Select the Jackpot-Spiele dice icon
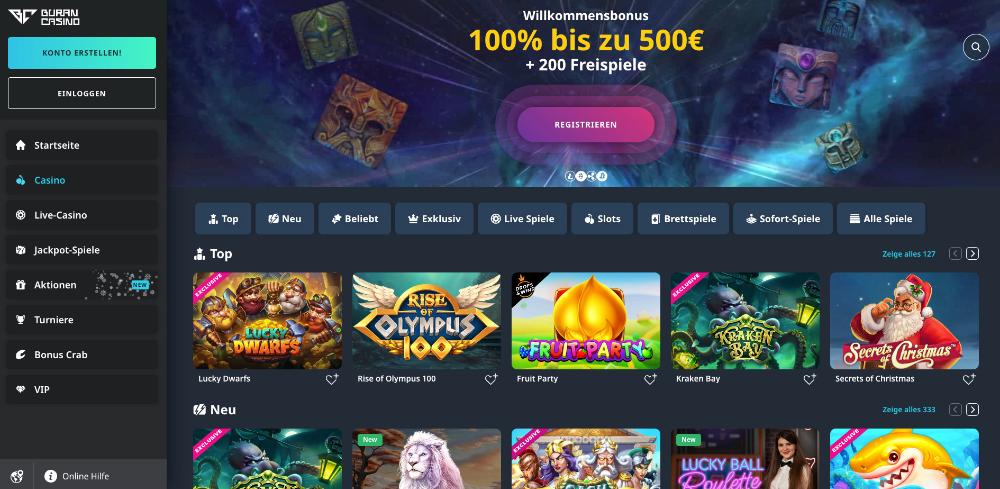 click(20, 250)
